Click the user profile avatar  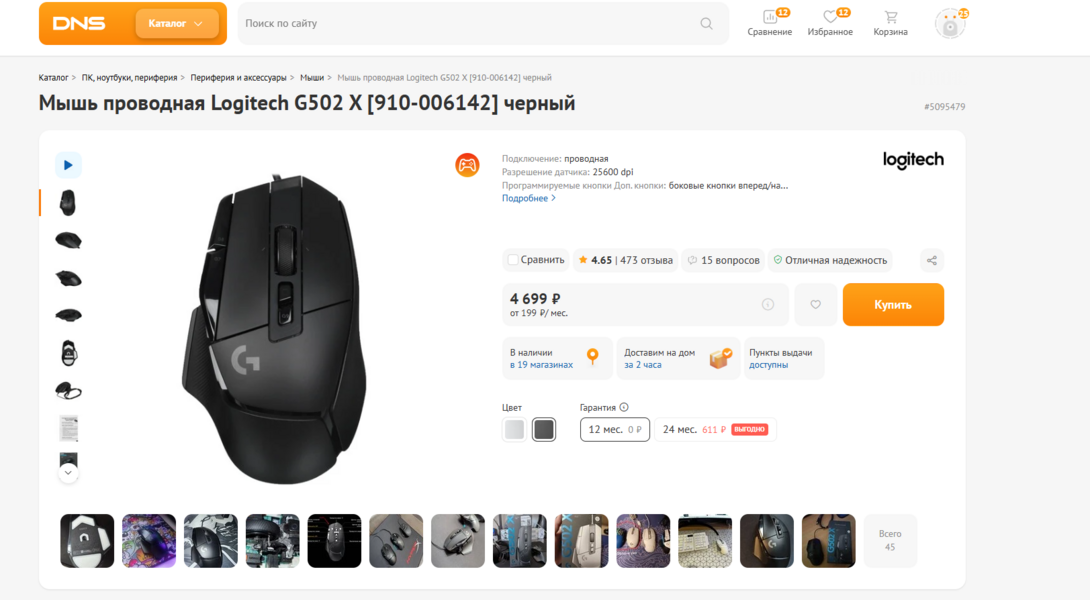(949, 24)
